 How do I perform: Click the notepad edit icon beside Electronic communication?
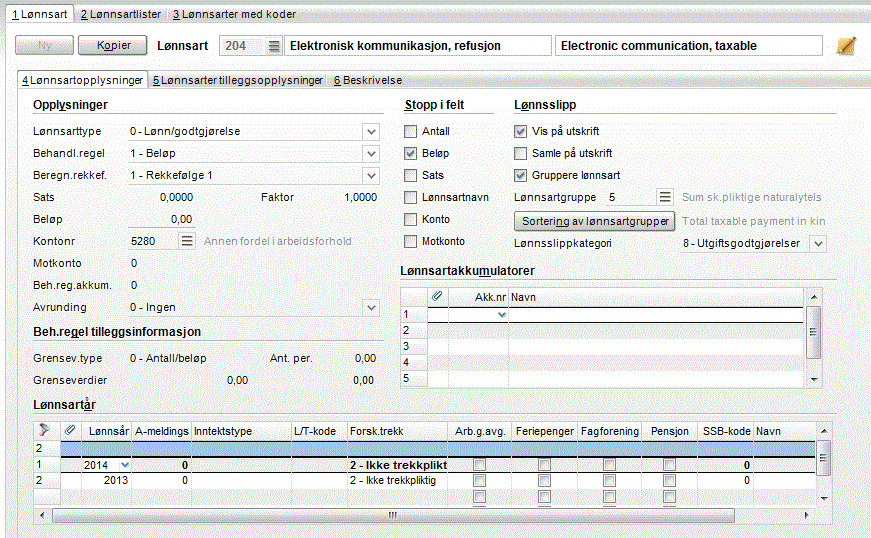pyautogui.click(x=846, y=46)
